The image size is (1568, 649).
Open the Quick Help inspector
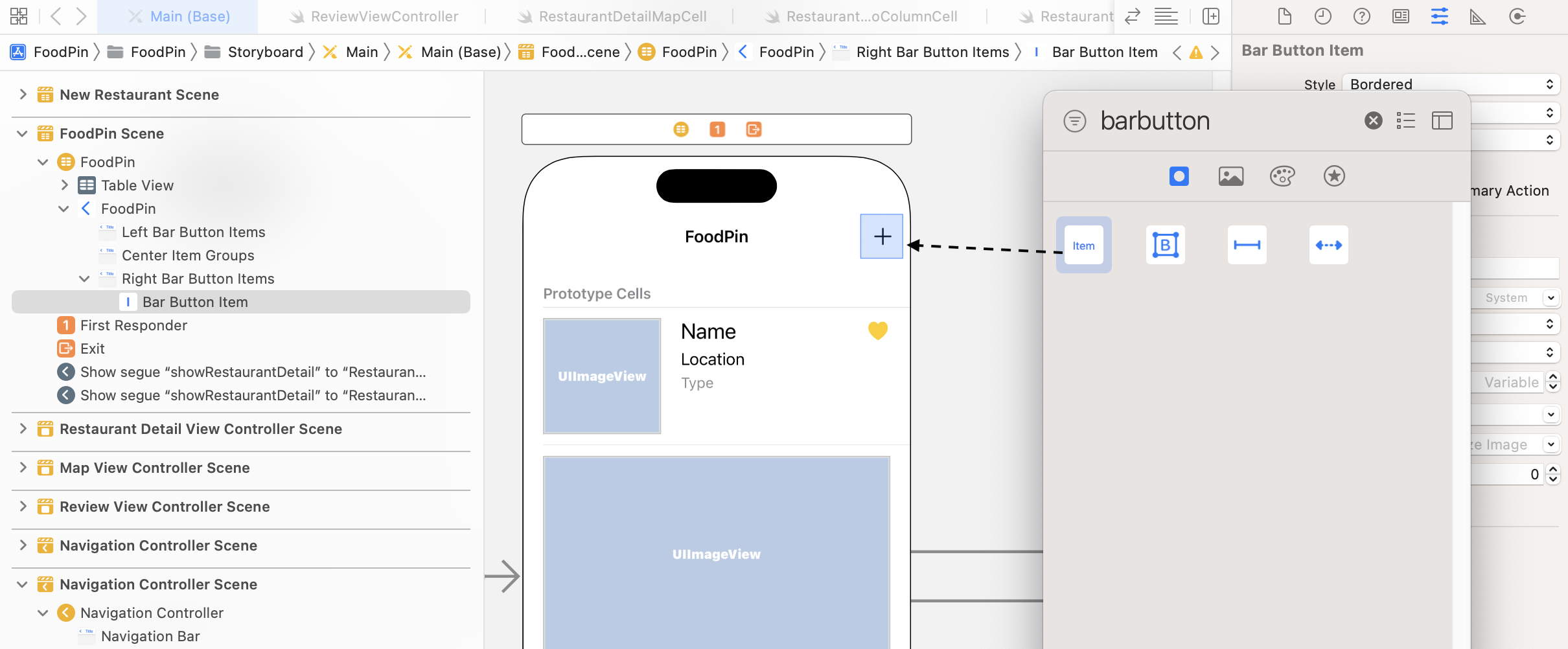[x=1362, y=16]
